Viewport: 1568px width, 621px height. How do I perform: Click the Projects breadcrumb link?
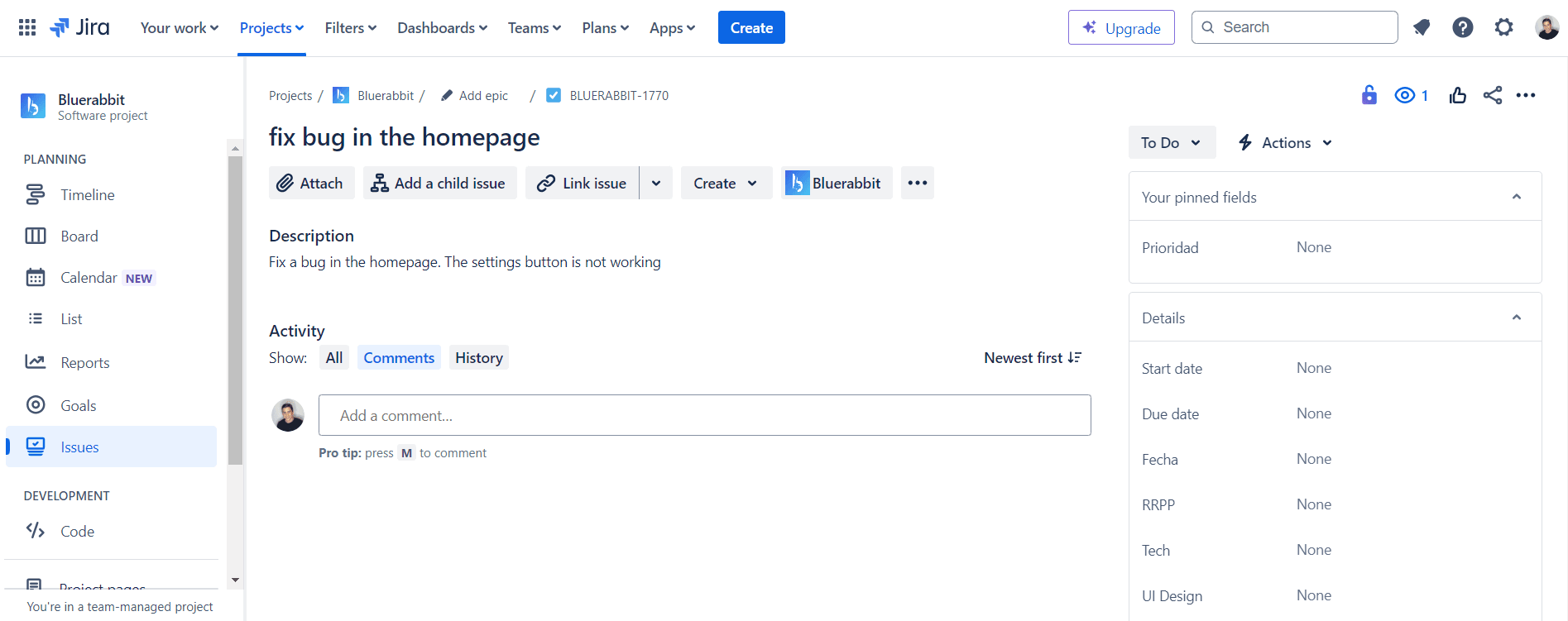pos(290,96)
